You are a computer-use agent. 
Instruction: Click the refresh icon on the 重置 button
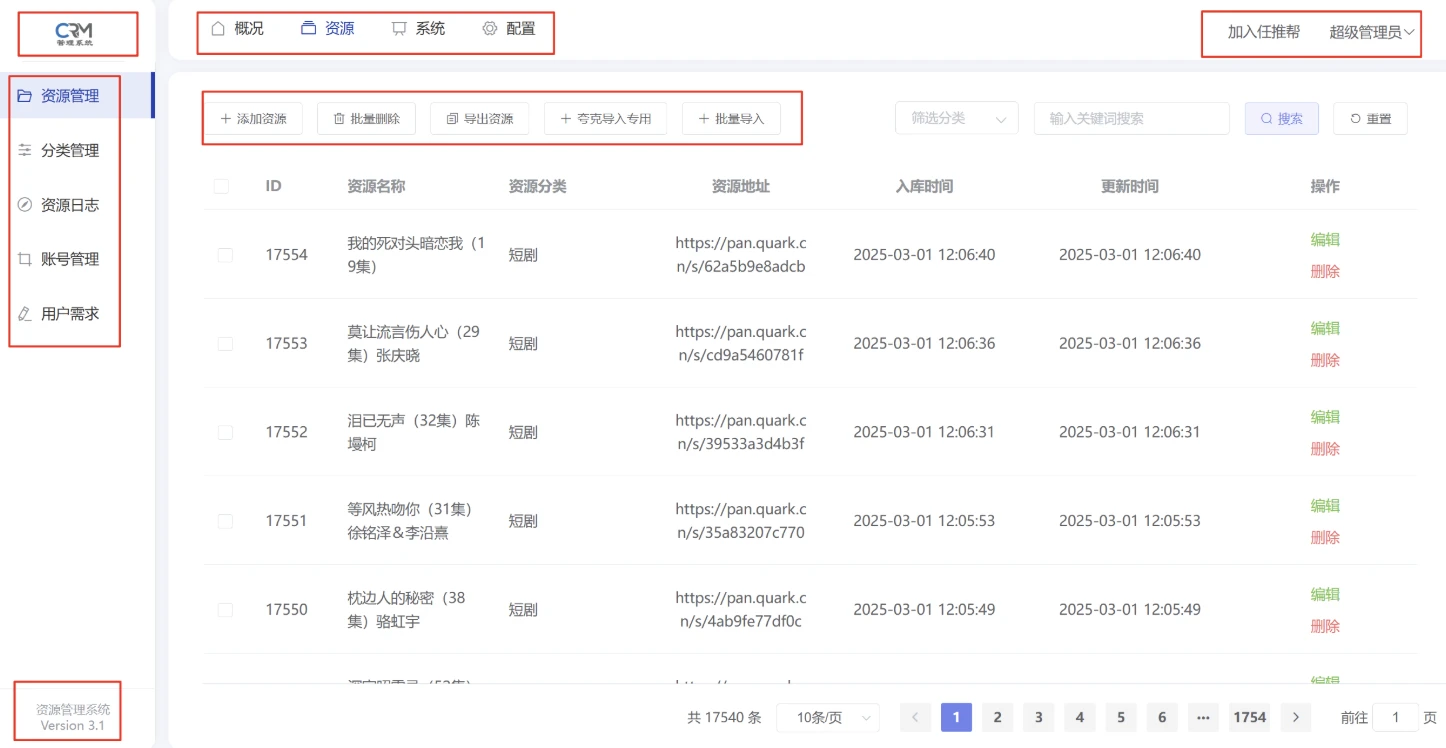[x=1353, y=118]
